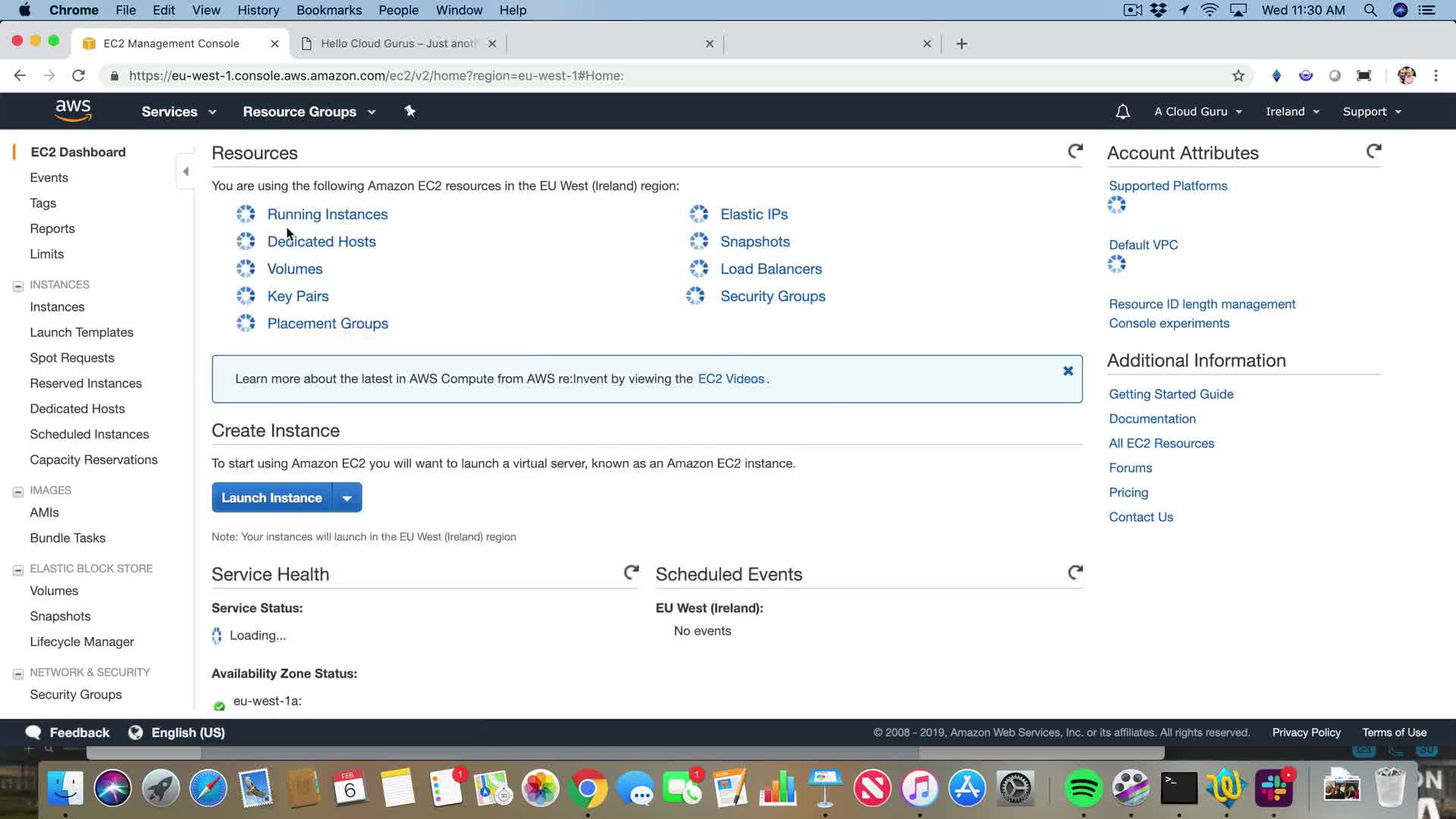Bookmark this page with the star icon
The image size is (1456, 819).
point(1238,76)
